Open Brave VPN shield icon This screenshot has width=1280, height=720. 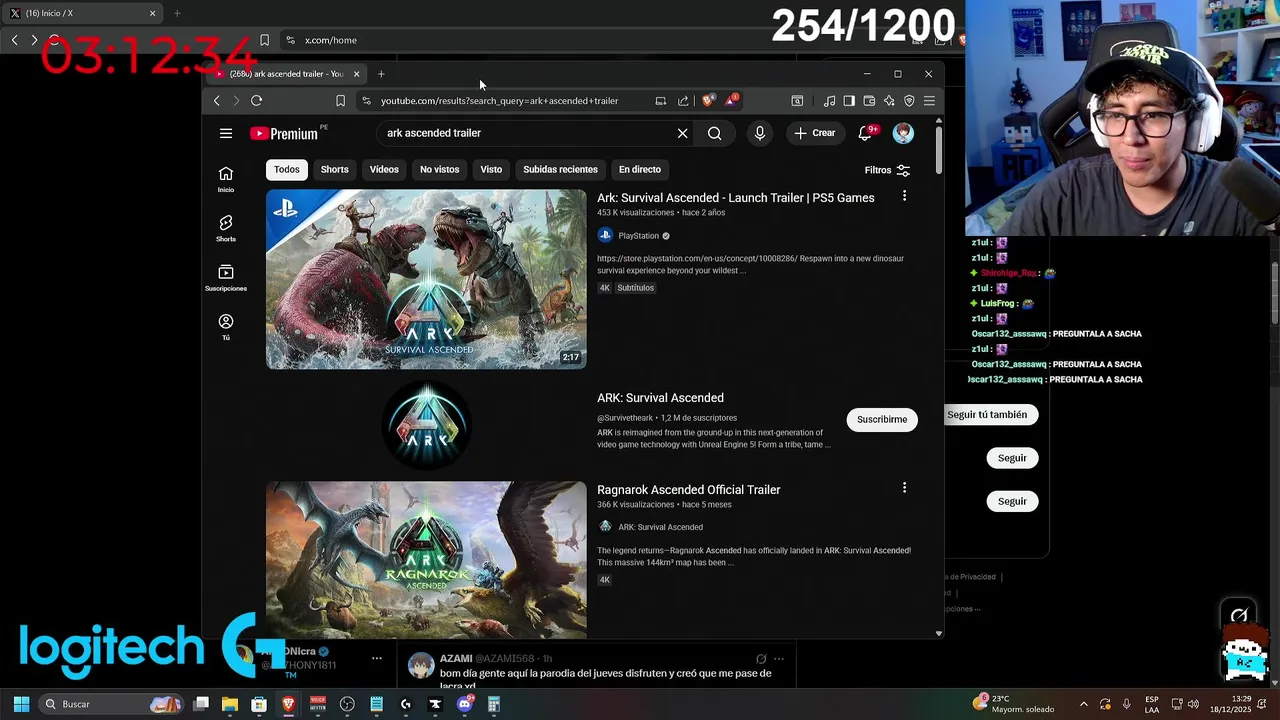(909, 100)
